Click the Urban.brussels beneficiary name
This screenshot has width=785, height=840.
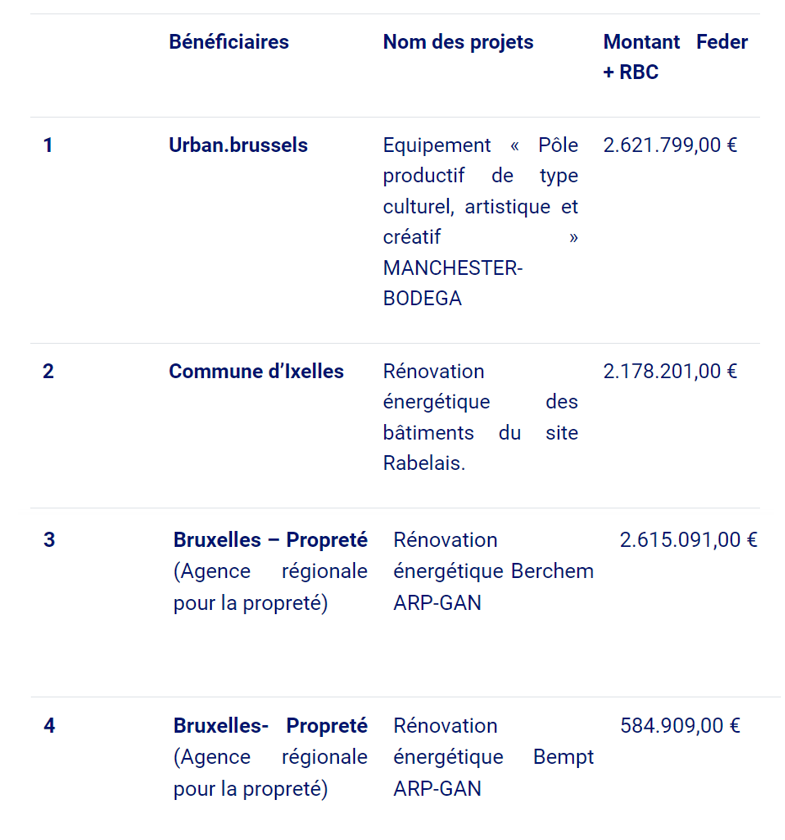tap(238, 145)
